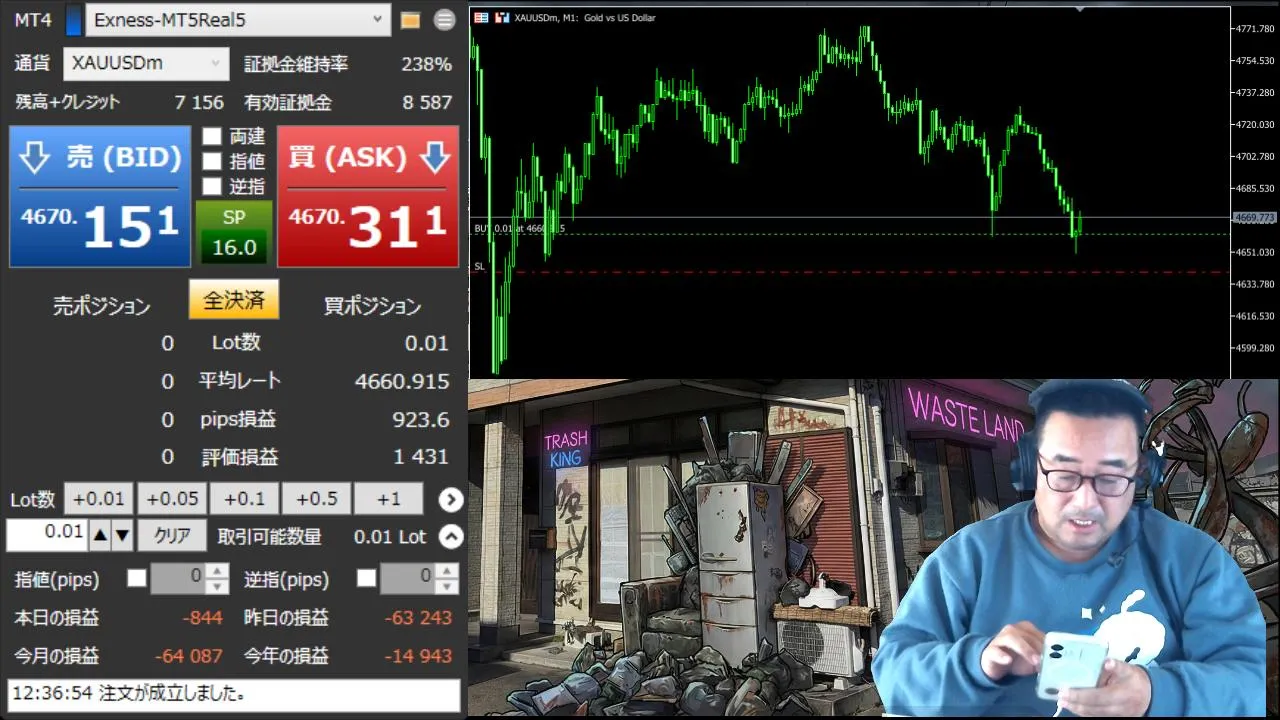Click the blue 売 (BID) sell button
The width and height of the screenshot is (1280, 720).
pyautogui.click(x=100, y=196)
